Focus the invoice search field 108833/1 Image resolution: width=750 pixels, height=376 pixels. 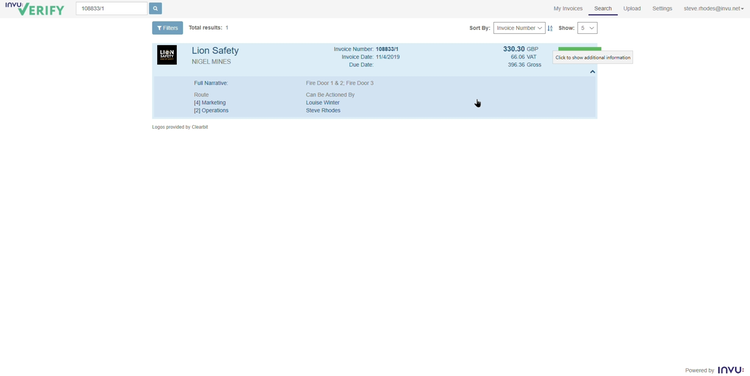[x=111, y=9]
